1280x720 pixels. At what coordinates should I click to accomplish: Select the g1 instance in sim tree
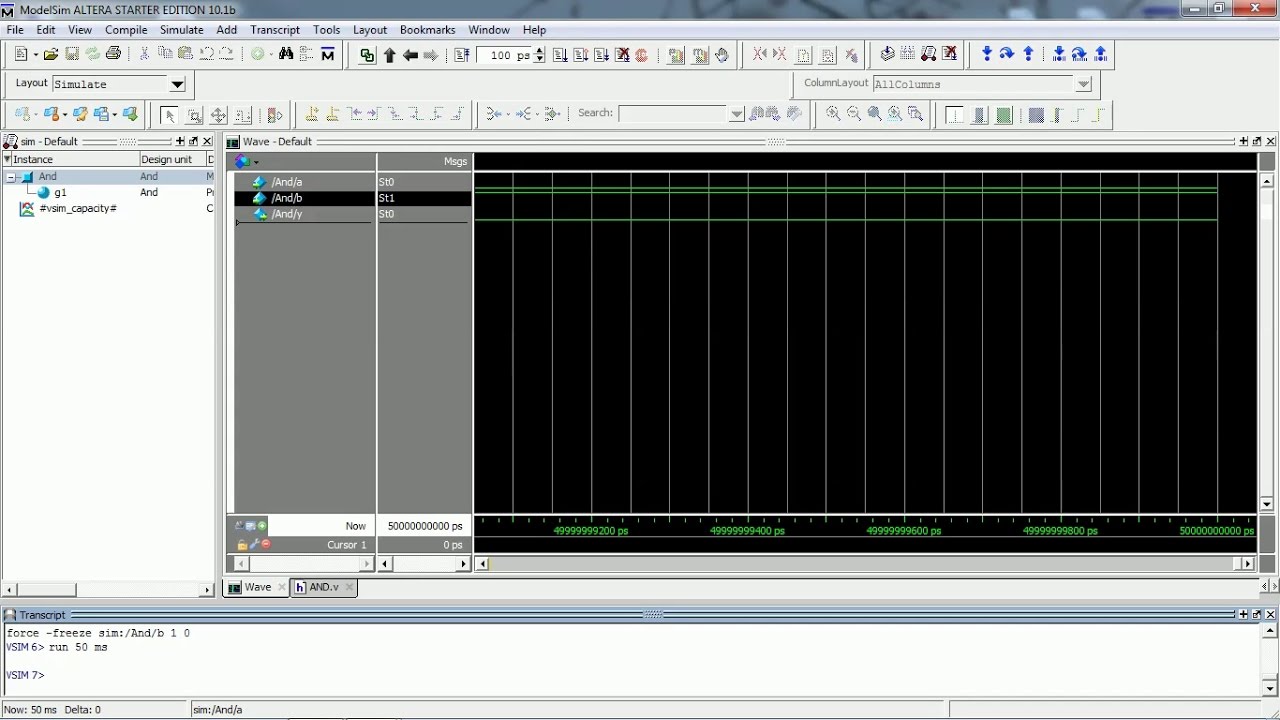point(61,192)
